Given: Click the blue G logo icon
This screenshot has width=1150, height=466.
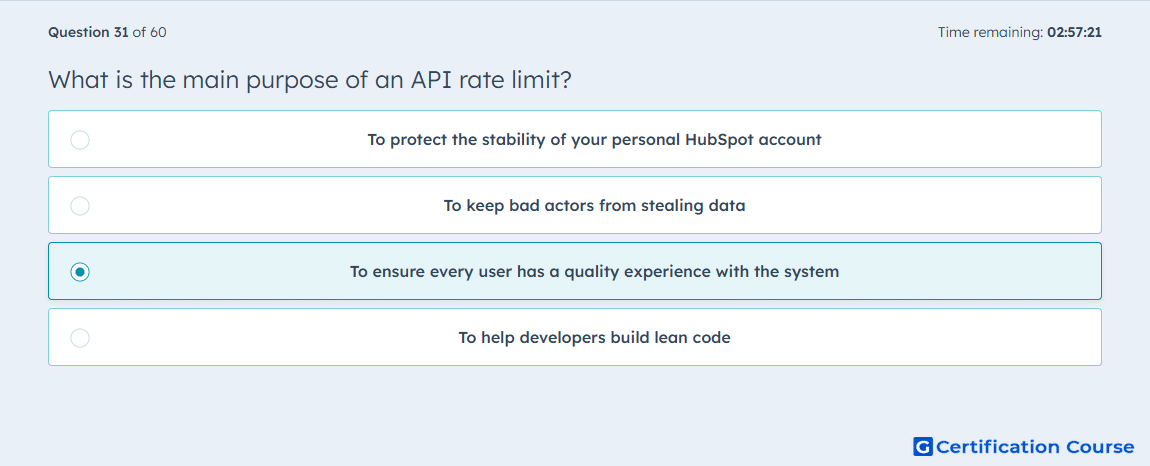Looking at the screenshot, I should 923,446.
